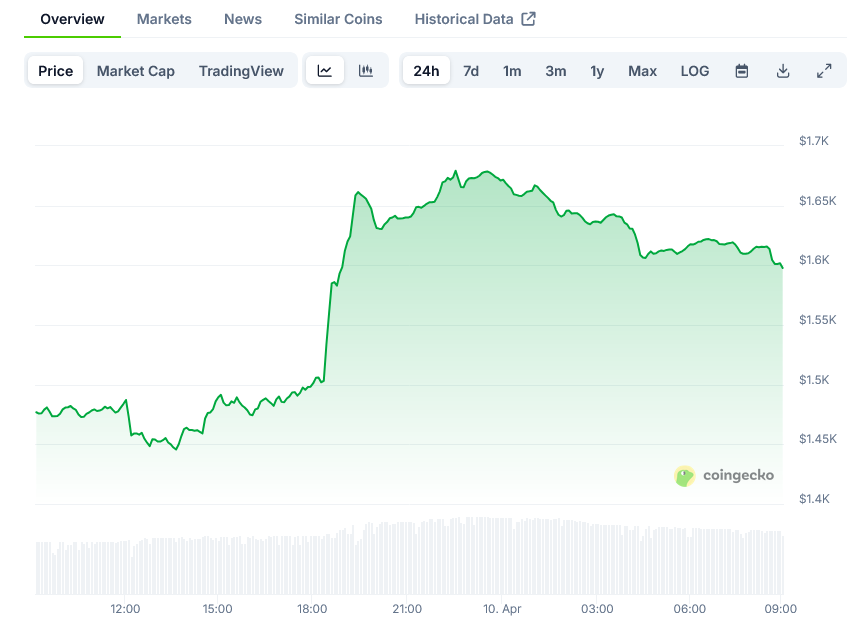Image resolution: width=847 pixels, height=625 pixels.
Task: Select the Overview tab
Action: point(72,19)
